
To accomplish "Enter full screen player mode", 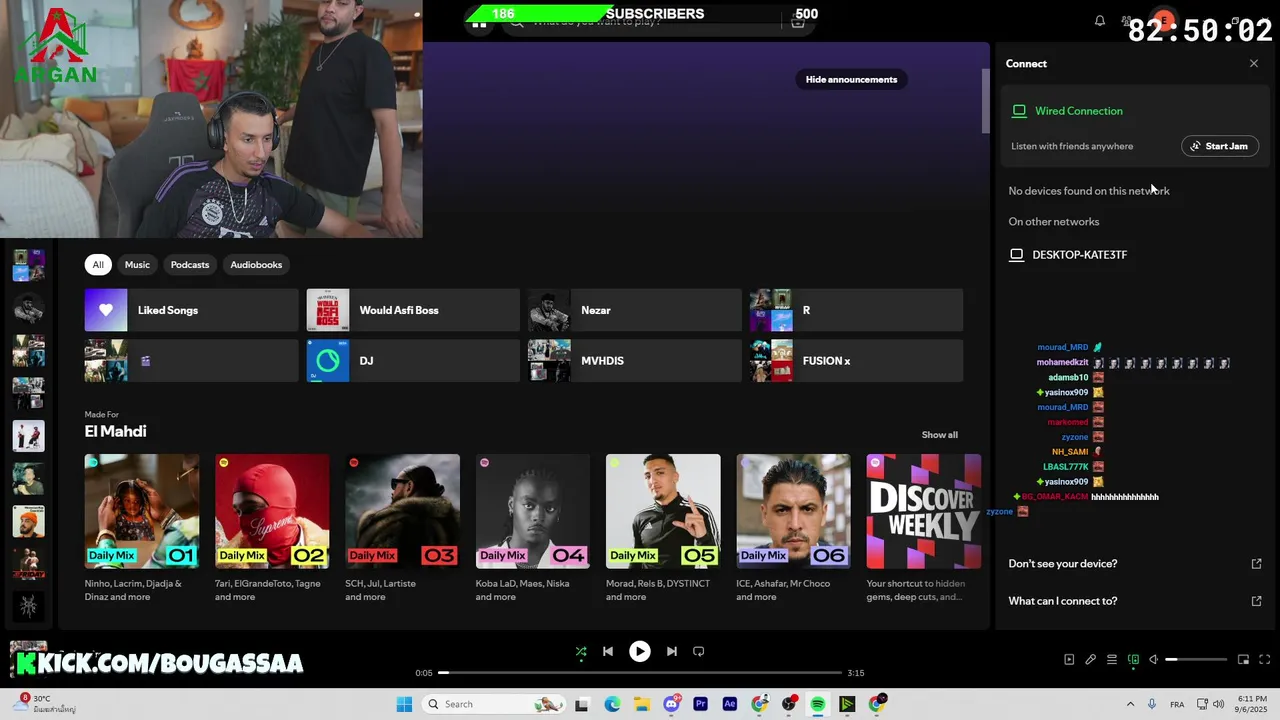I will pyautogui.click(x=1264, y=660).
